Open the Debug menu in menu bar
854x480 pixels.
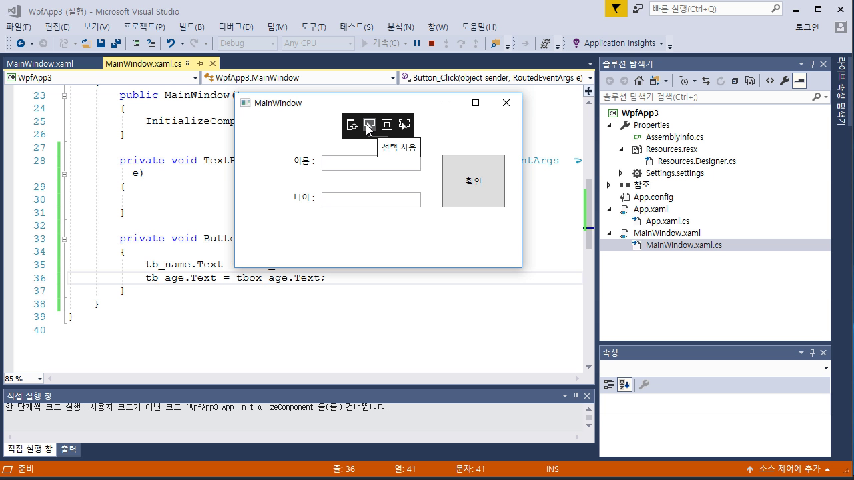pos(235,27)
